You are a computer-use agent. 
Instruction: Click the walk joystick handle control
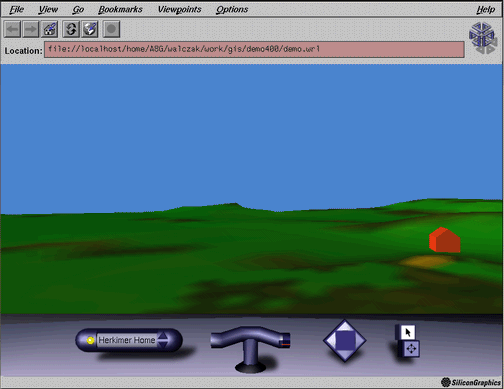click(x=250, y=348)
